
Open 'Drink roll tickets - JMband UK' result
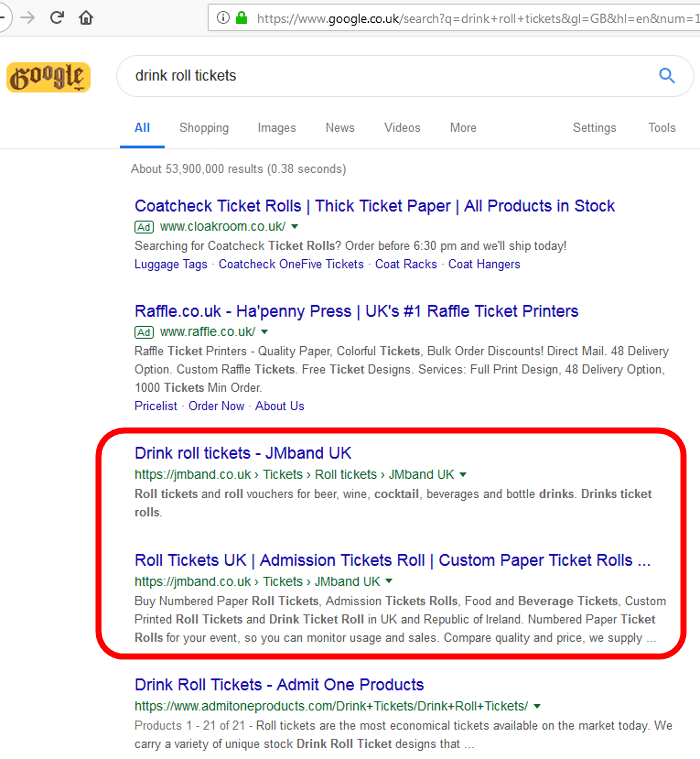point(243,454)
